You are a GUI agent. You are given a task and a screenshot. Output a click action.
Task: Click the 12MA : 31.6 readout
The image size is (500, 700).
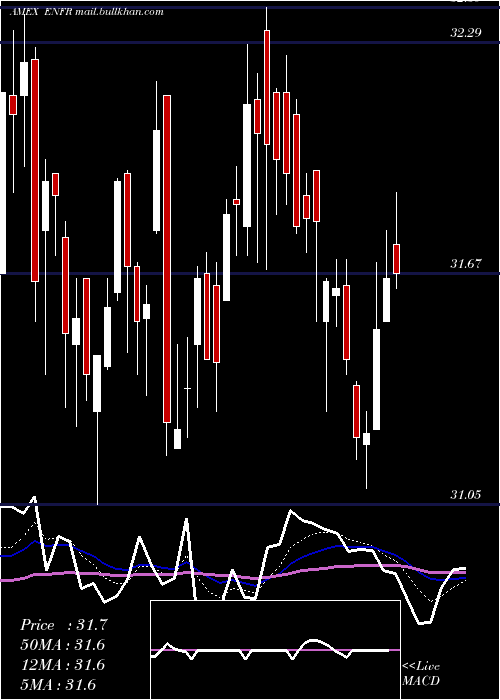pos(63,665)
